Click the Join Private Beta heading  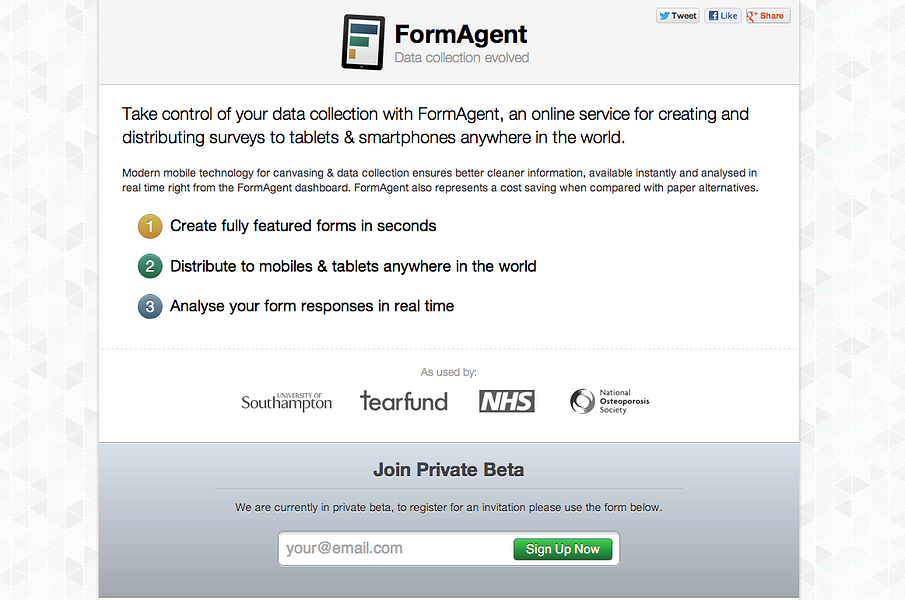click(x=448, y=469)
